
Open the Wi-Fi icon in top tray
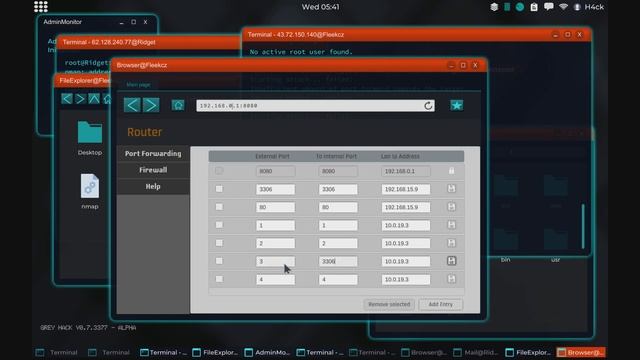tap(563, 7)
